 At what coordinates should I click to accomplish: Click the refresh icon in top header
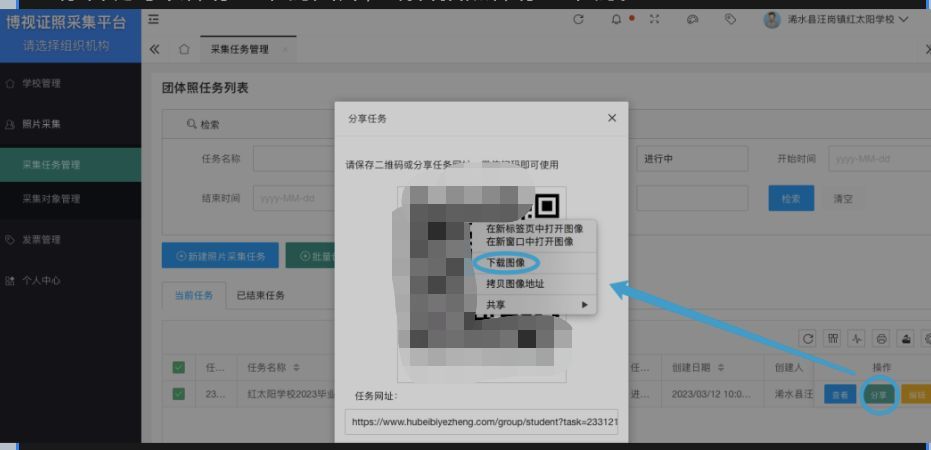point(578,20)
